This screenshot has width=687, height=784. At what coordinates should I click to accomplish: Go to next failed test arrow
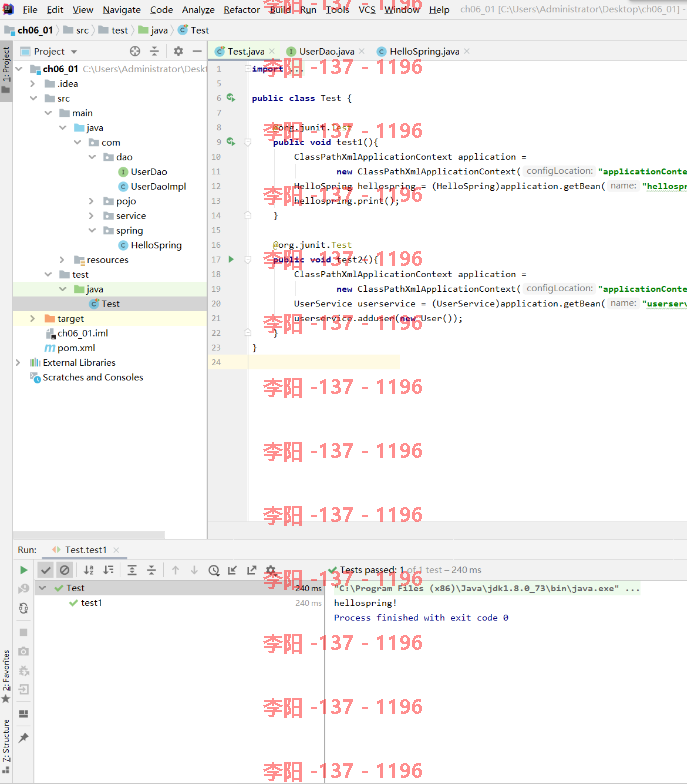click(194, 570)
